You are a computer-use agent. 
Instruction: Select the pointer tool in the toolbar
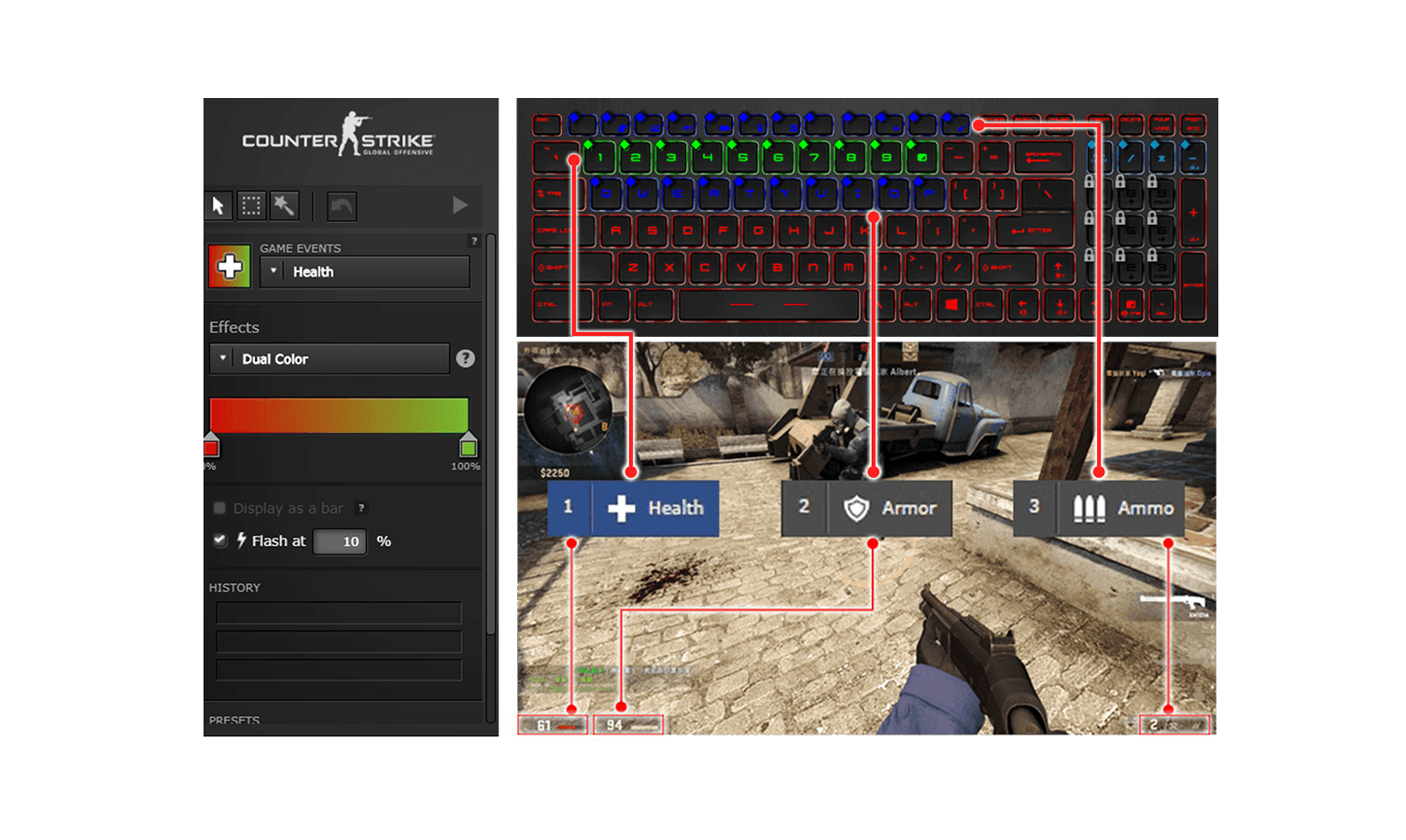pyautogui.click(x=218, y=205)
